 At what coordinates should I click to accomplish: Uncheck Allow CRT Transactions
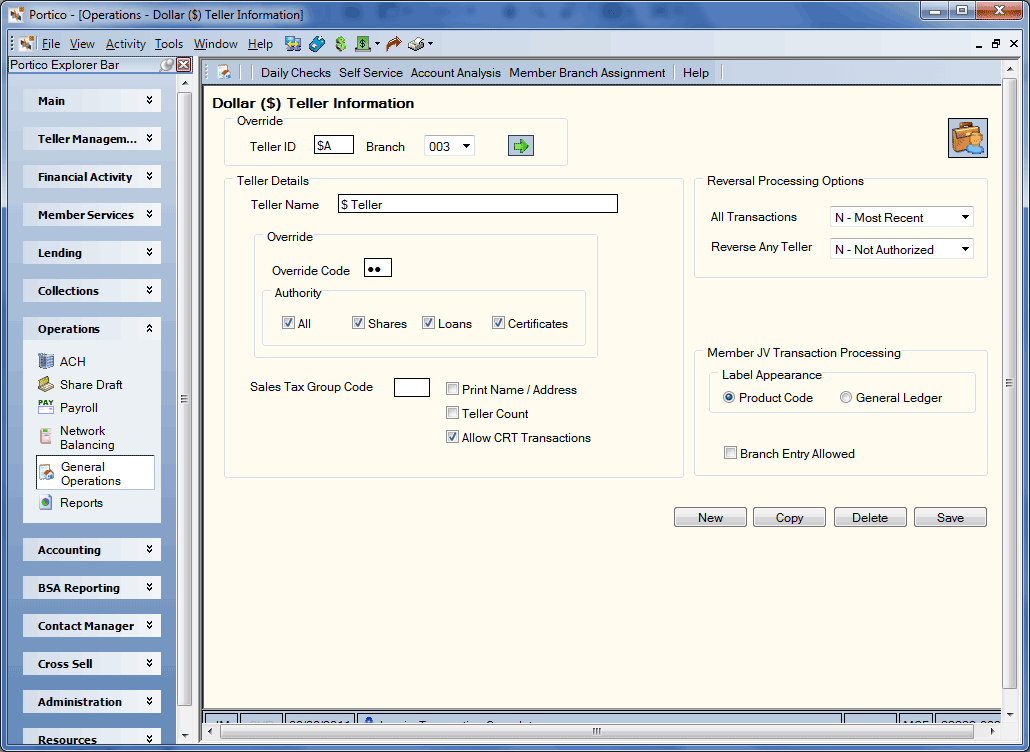[x=452, y=437]
